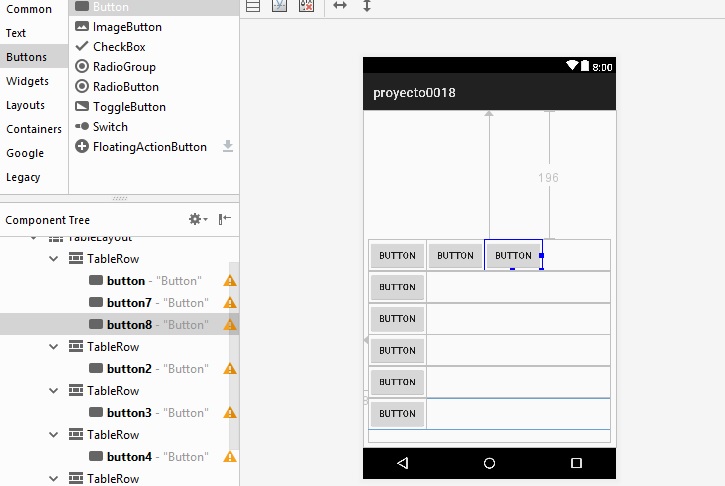
Task: Click the Component Tree hide panel icon
Action: pos(225,220)
